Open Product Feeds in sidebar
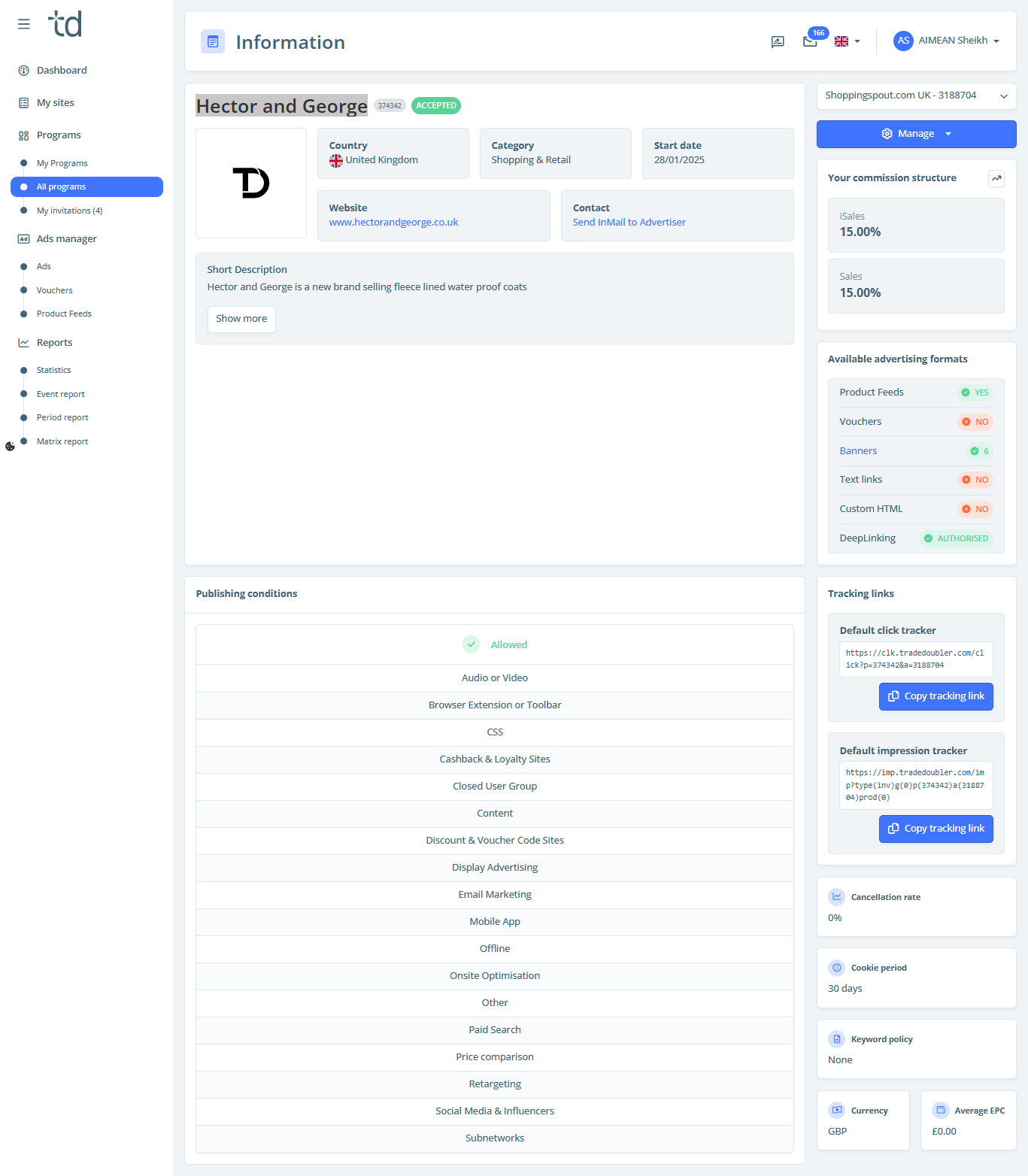The height and width of the screenshot is (1176, 1028). (x=64, y=314)
